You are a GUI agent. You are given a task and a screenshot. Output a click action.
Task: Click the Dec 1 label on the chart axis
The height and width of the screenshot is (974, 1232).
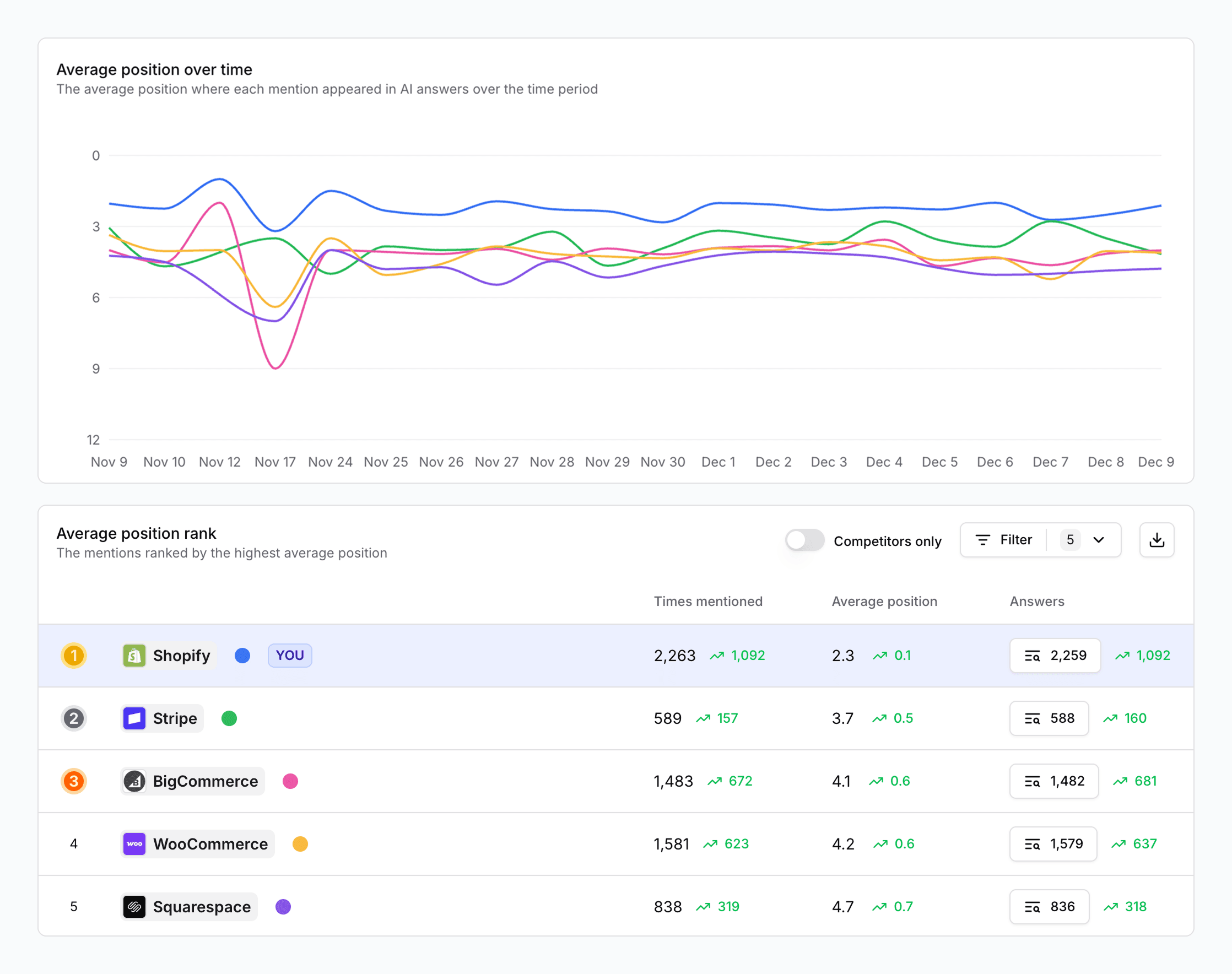tap(718, 462)
